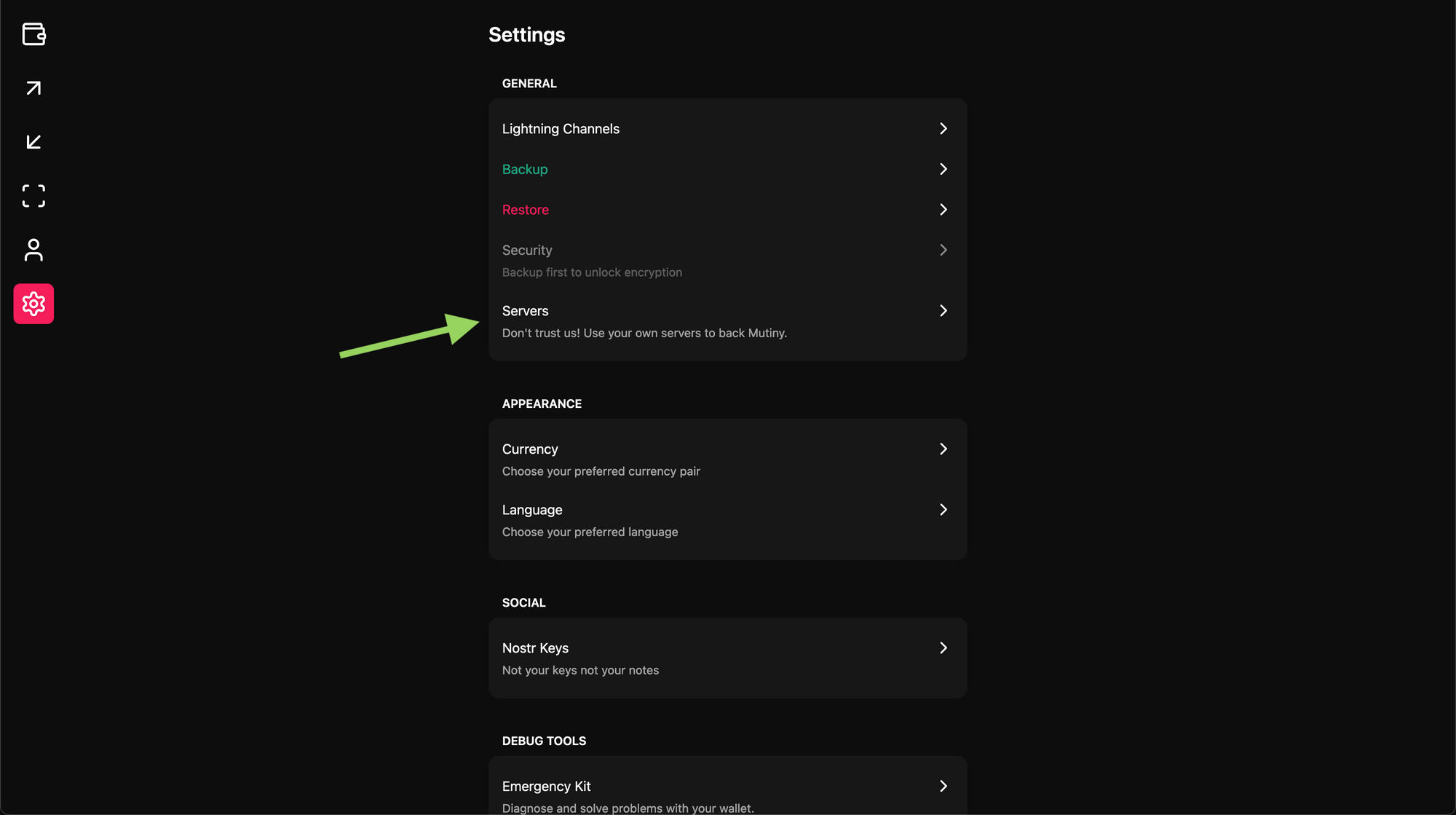Click the Receive arrow icon
The height and width of the screenshot is (815, 1456).
pos(33,142)
